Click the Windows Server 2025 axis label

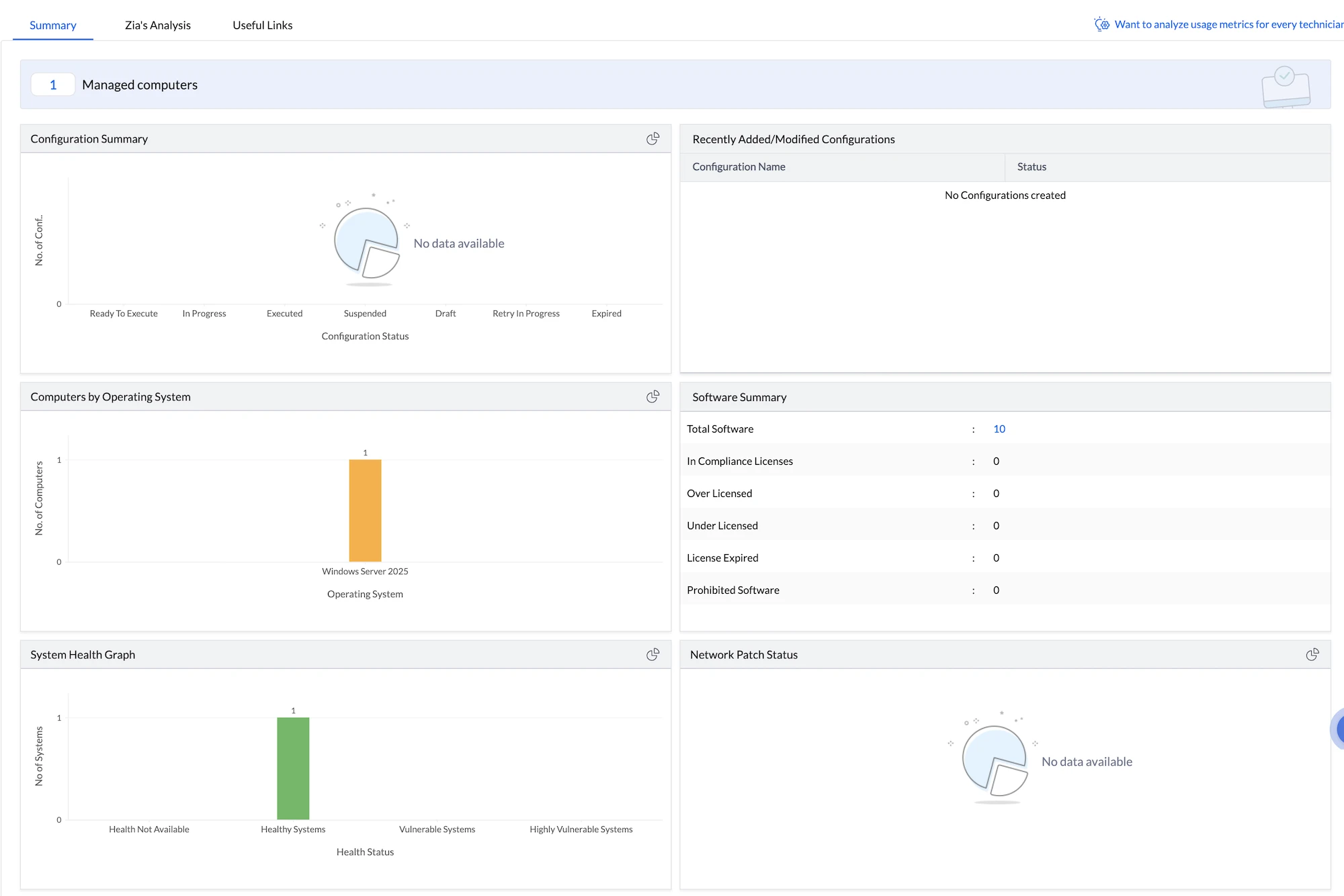[365, 572]
